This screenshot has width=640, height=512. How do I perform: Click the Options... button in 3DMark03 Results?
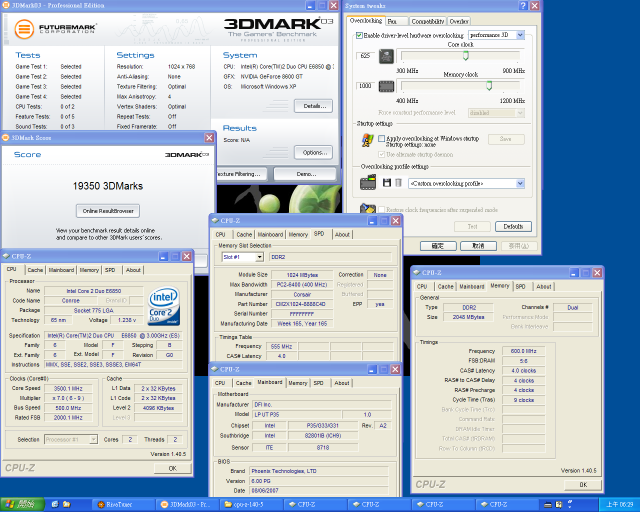pyautogui.click(x=313, y=152)
